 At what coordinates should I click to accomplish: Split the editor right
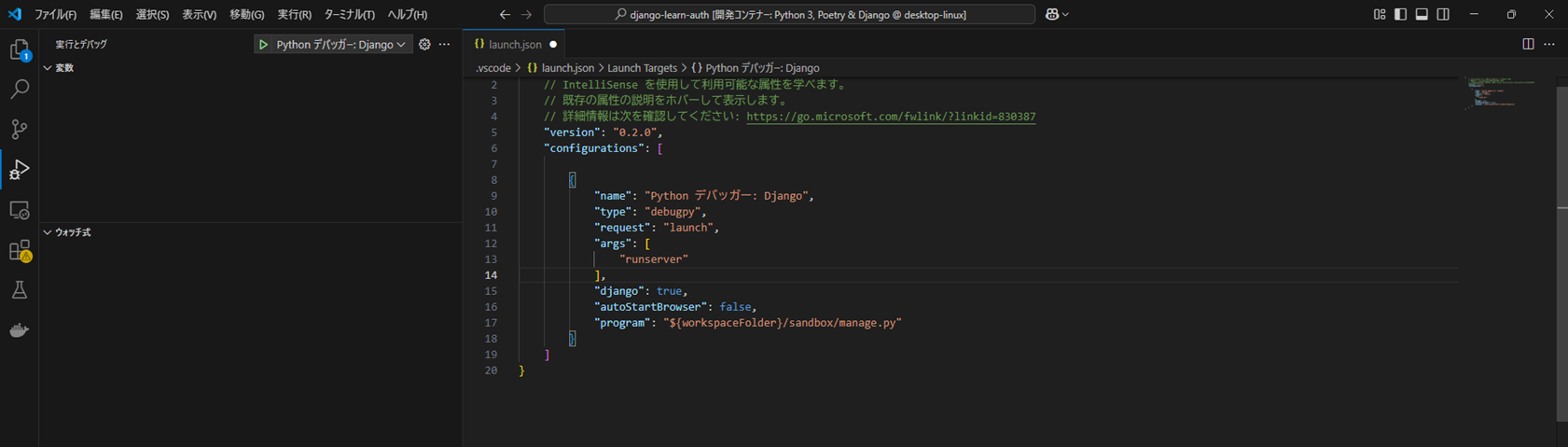1528,44
